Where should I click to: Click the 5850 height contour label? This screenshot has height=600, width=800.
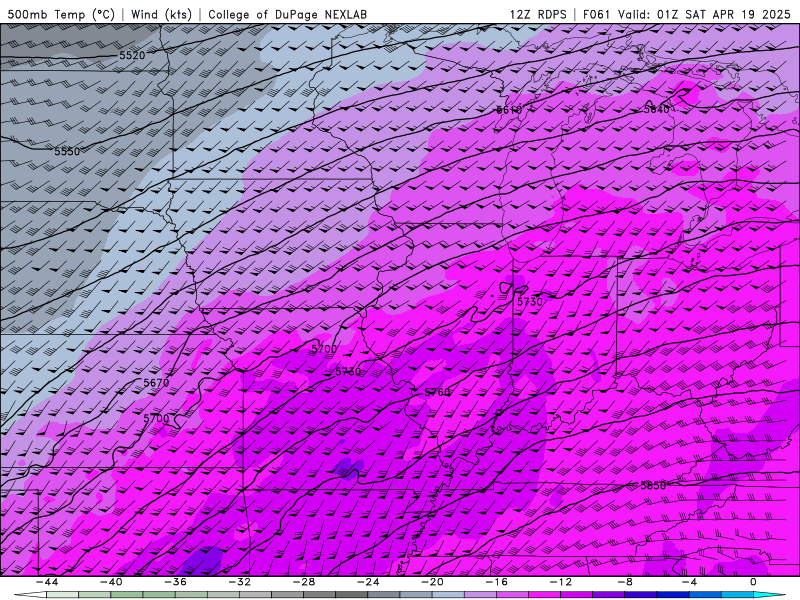[x=653, y=486]
